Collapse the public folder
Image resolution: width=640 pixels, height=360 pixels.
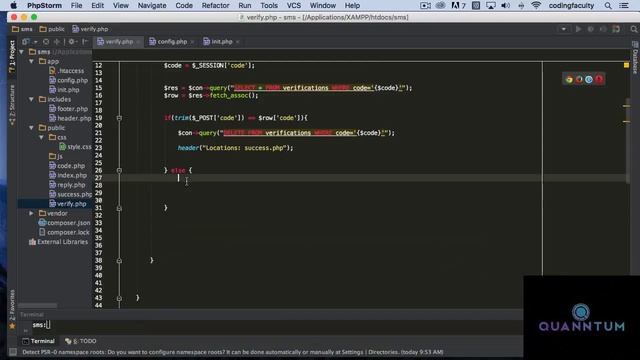[31, 128]
